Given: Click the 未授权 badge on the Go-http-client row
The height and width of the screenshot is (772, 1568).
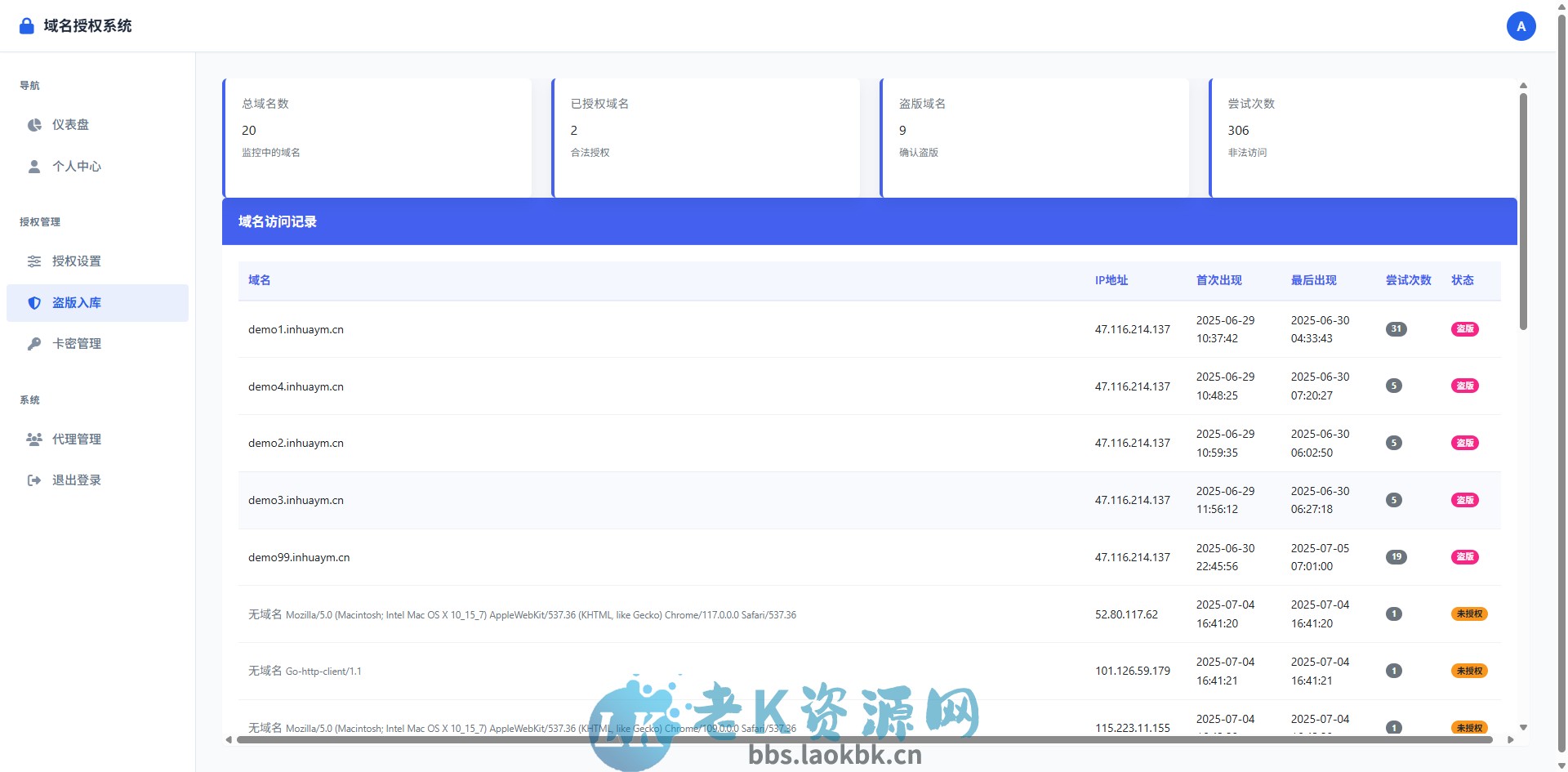Looking at the screenshot, I should tap(1469, 670).
